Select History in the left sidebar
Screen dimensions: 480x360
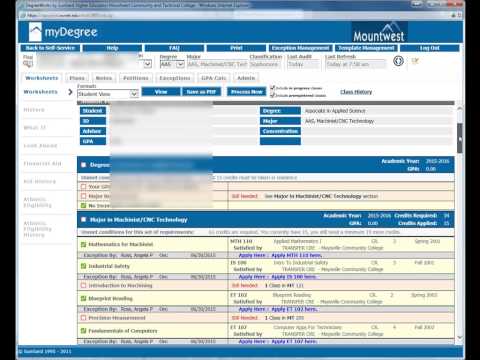tap(34, 110)
